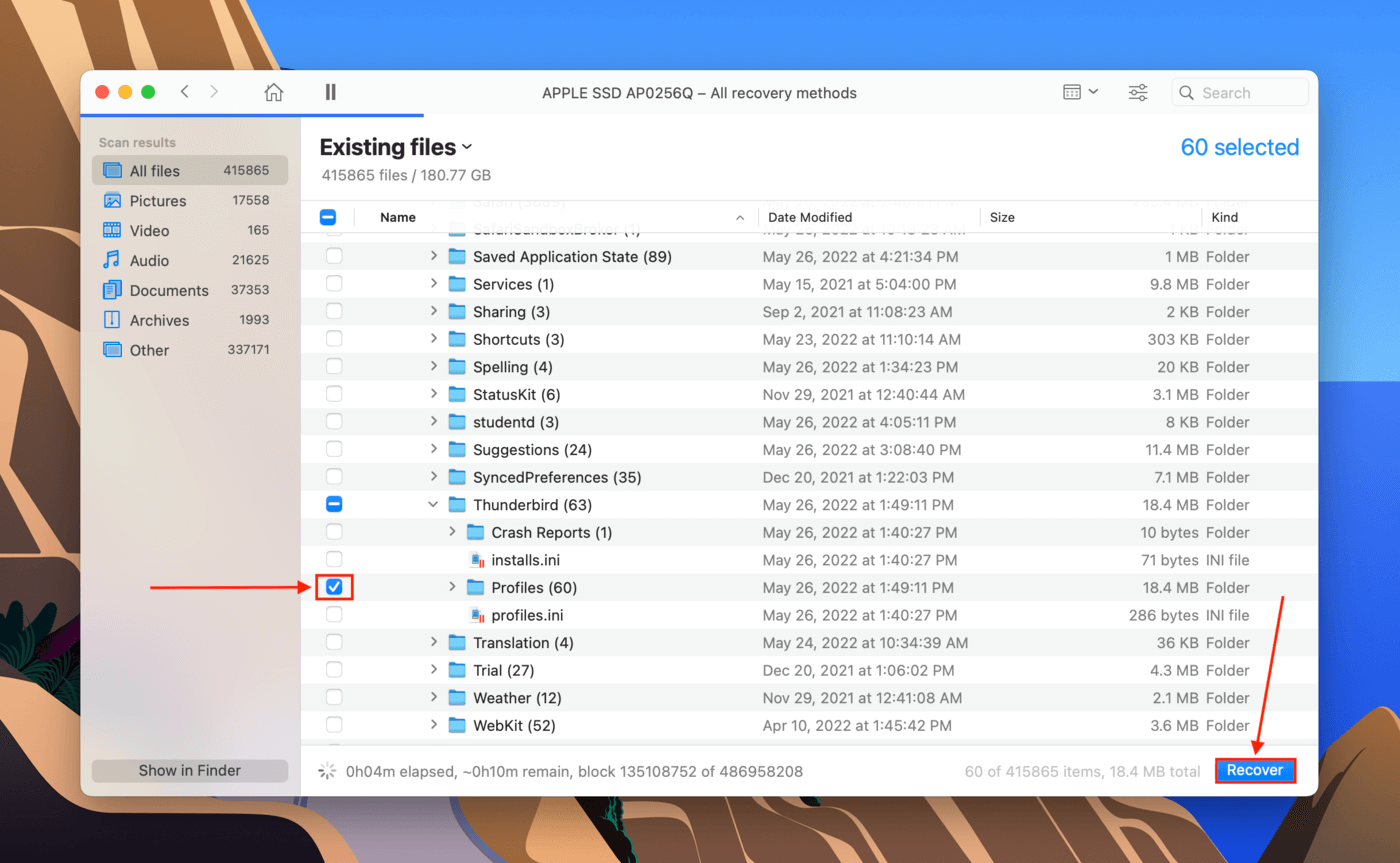Open the filter settings sliders icon
1400x863 pixels.
coord(1138,92)
